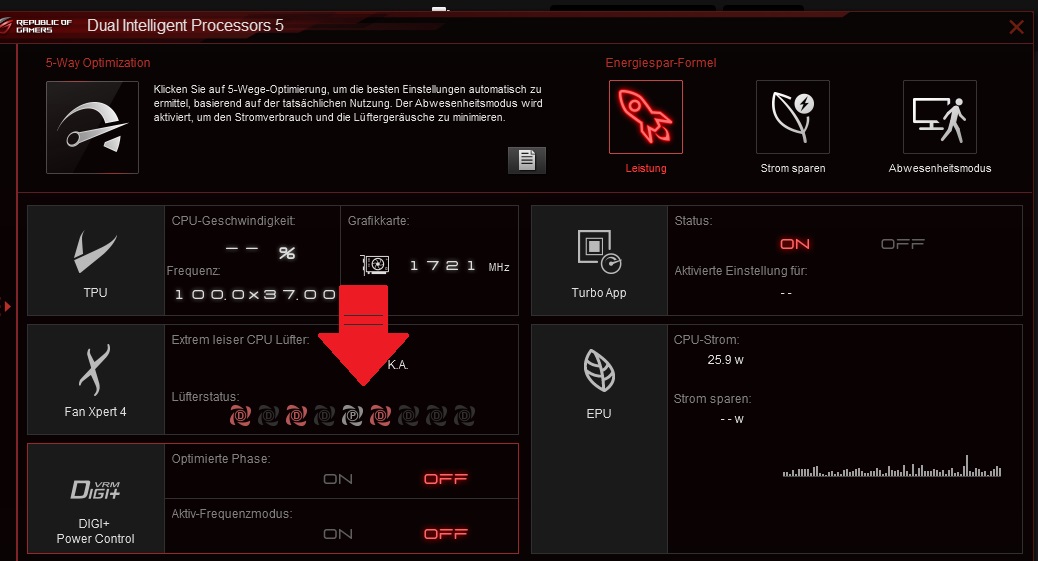Turn Turbo App status OFF

(x=902, y=244)
